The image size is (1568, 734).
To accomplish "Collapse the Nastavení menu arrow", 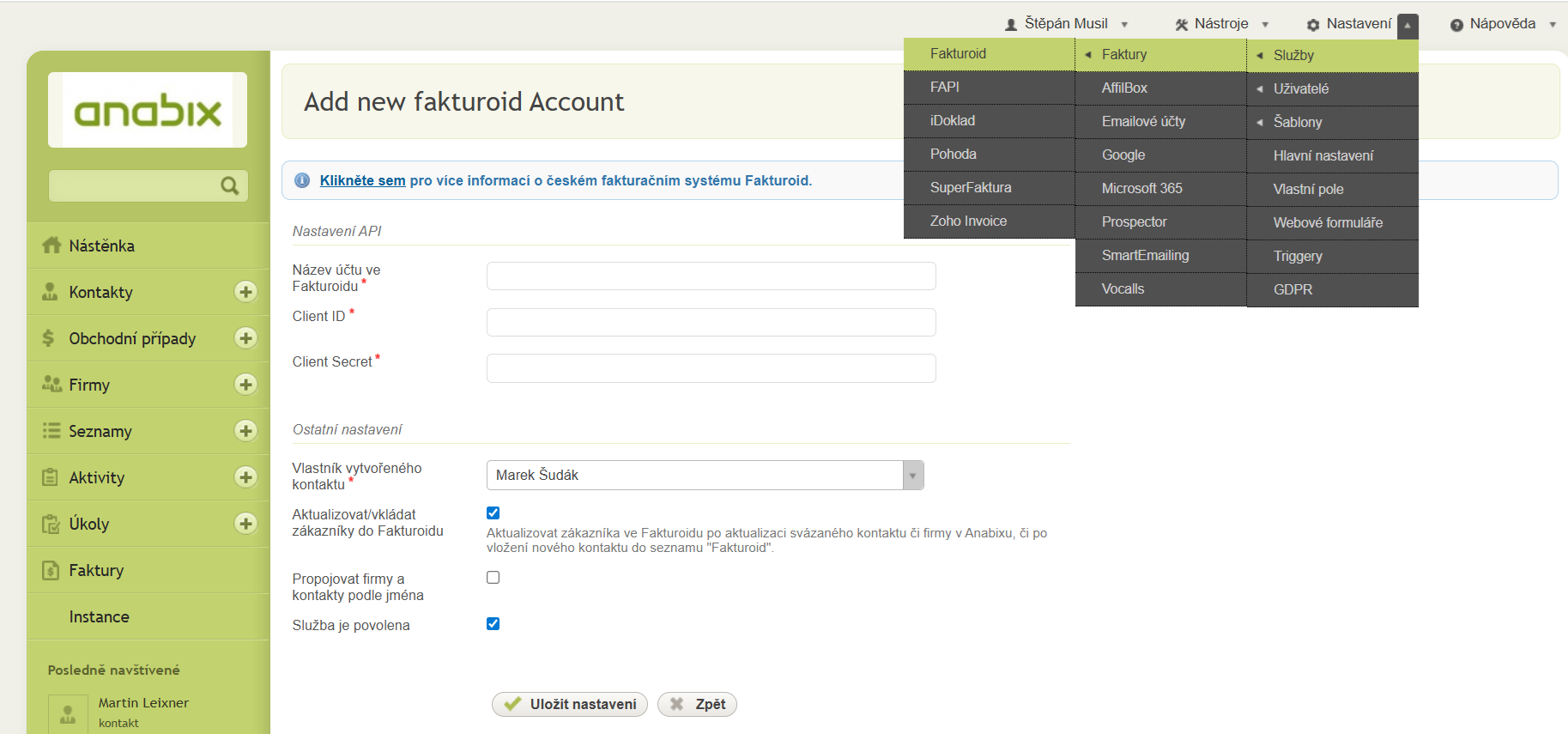I will [x=1408, y=26].
